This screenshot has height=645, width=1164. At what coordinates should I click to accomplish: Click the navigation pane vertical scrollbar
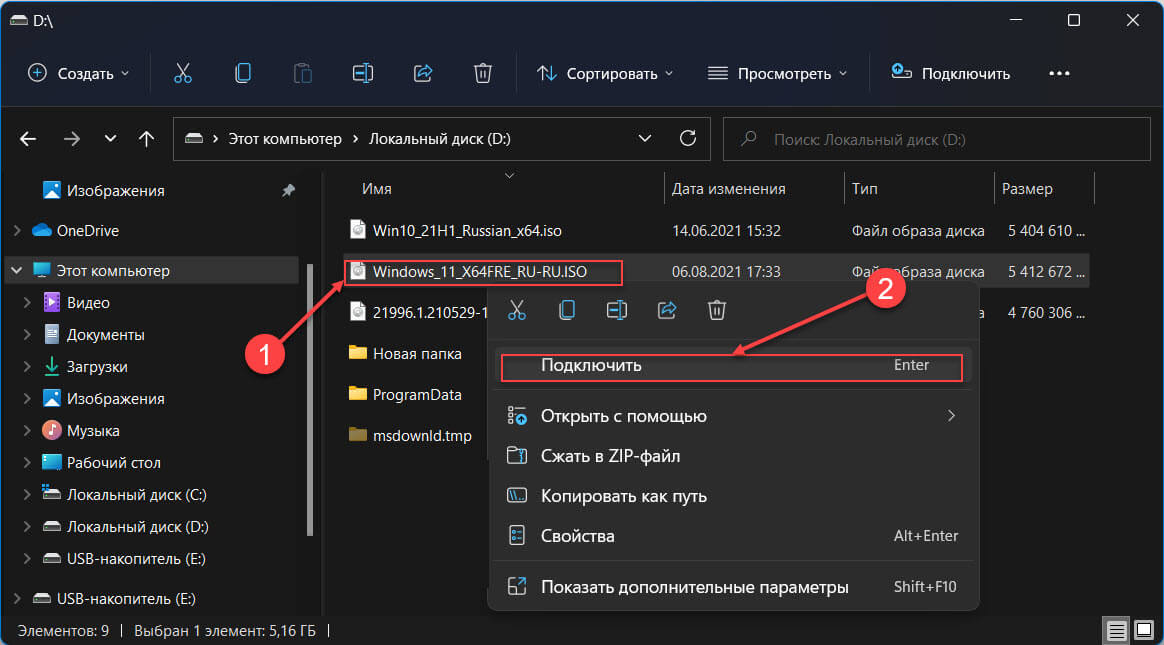pyautogui.click(x=310, y=399)
